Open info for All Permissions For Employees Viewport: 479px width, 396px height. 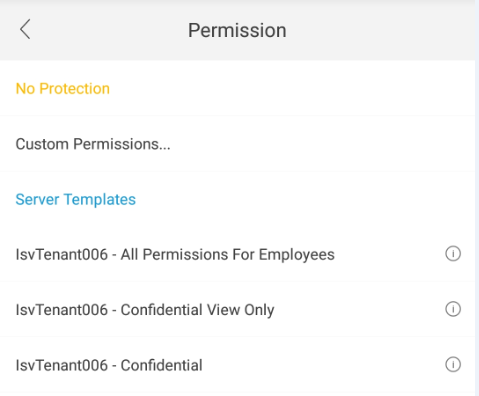click(x=453, y=254)
